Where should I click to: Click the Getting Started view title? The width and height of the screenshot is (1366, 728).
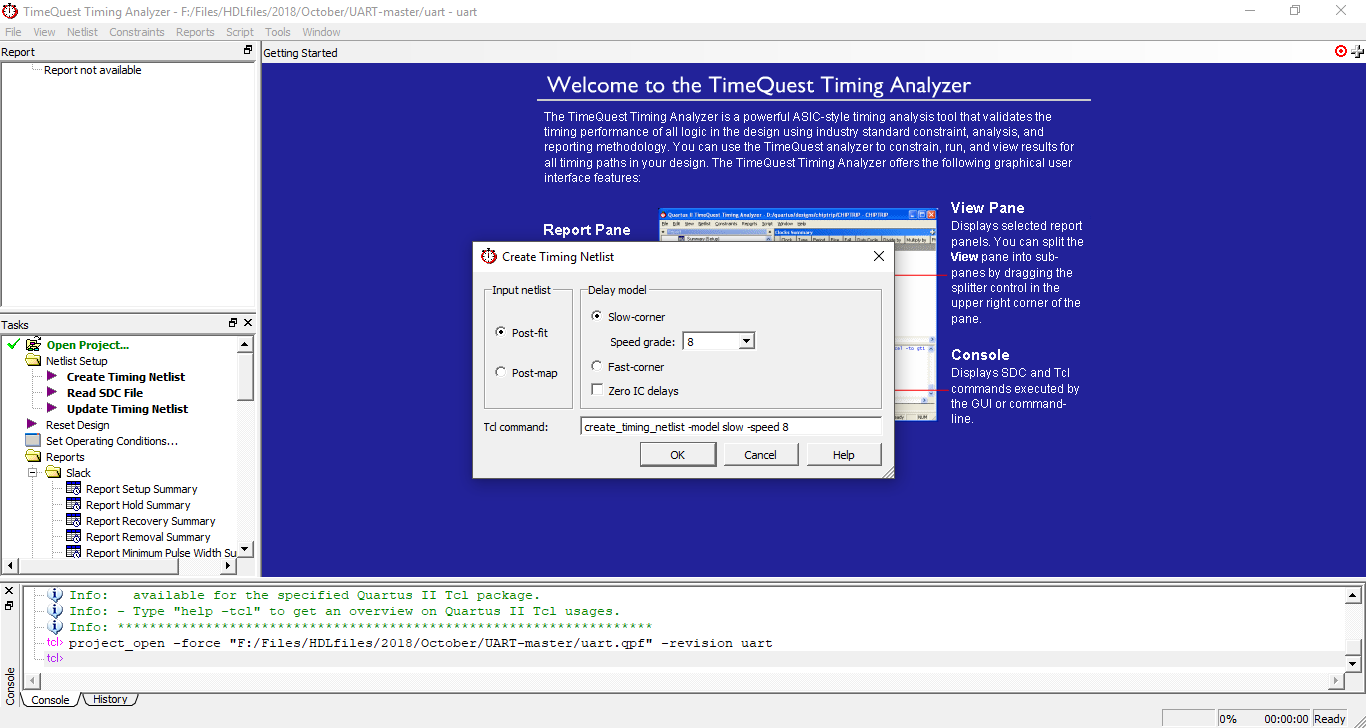(x=301, y=52)
